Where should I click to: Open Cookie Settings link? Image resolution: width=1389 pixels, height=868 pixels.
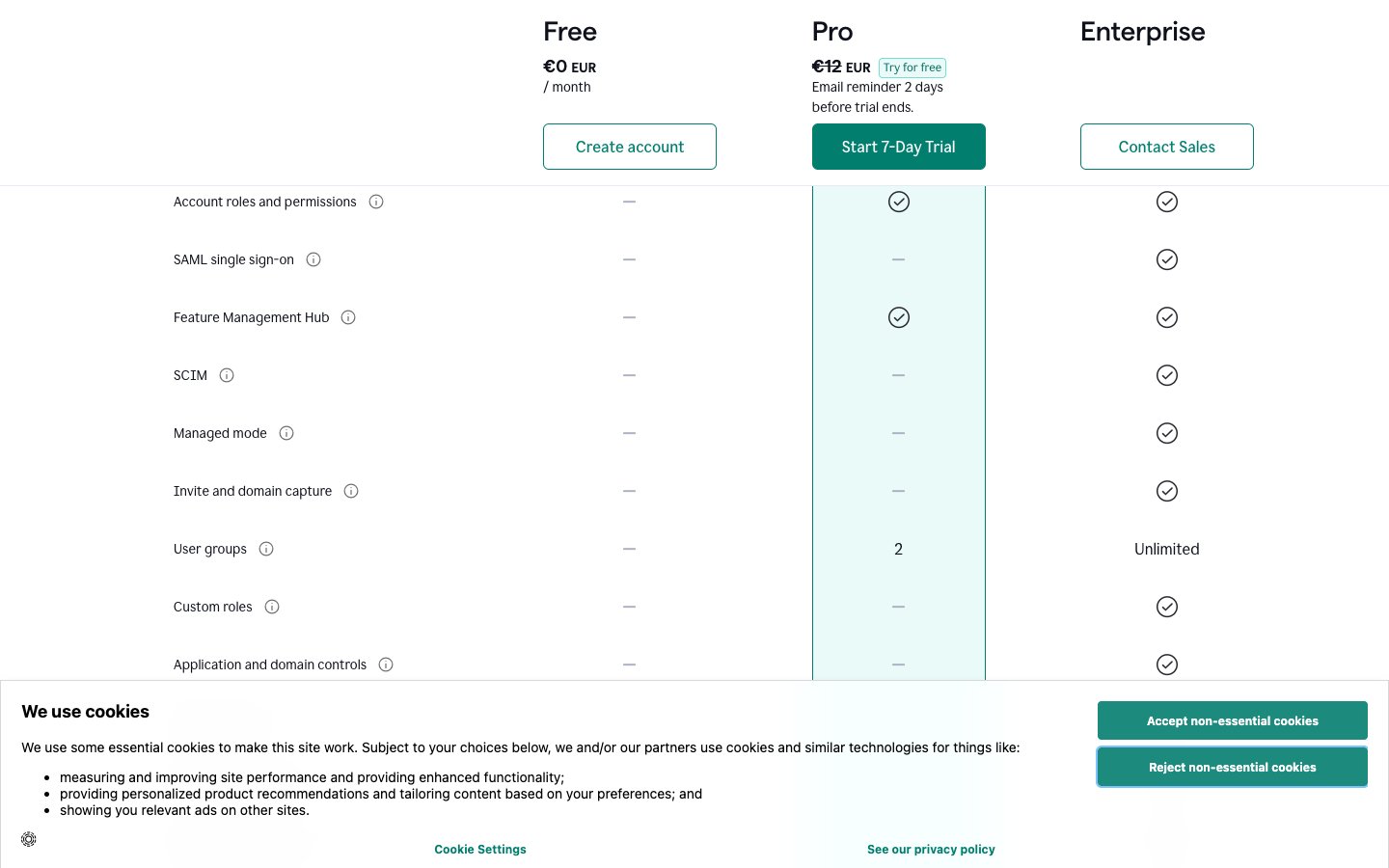point(480,849)
